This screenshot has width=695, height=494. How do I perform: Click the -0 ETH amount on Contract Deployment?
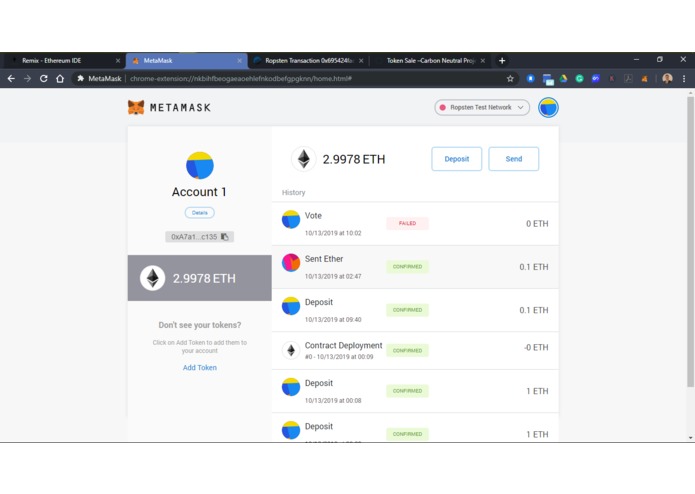coord(536,347)
